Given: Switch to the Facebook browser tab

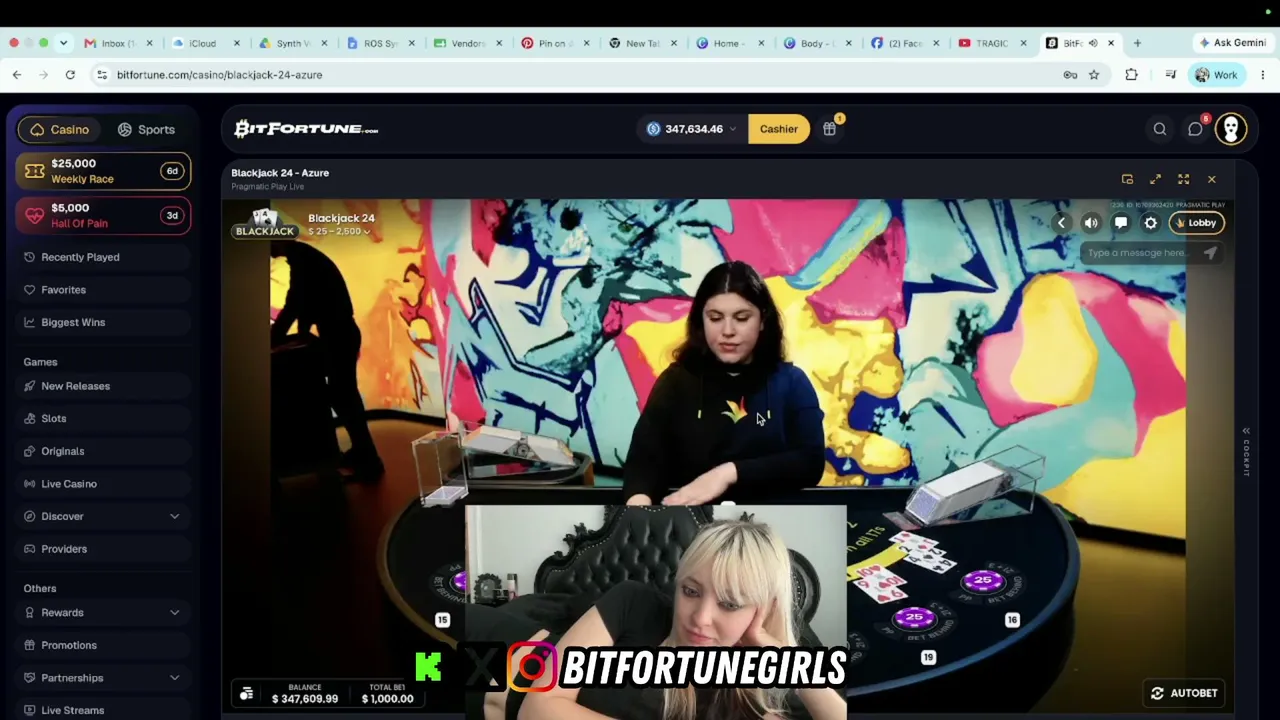Looking at the screenshot, I should [x=906, y=43].
